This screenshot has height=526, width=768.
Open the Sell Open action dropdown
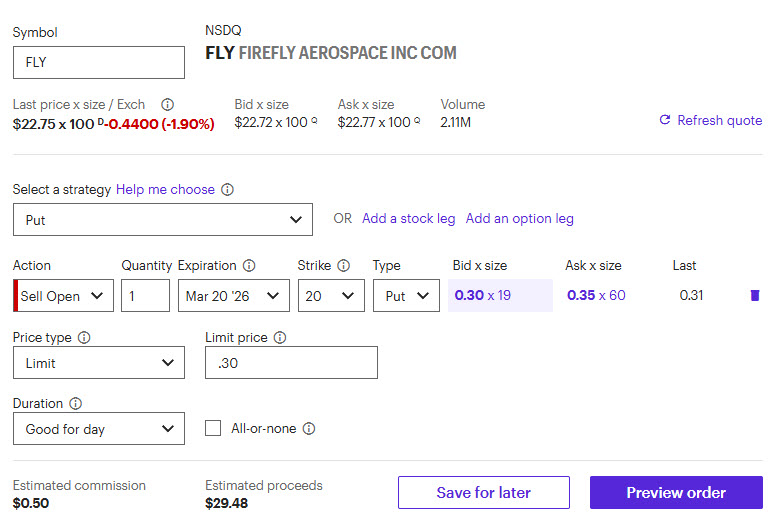pos(65,296)
